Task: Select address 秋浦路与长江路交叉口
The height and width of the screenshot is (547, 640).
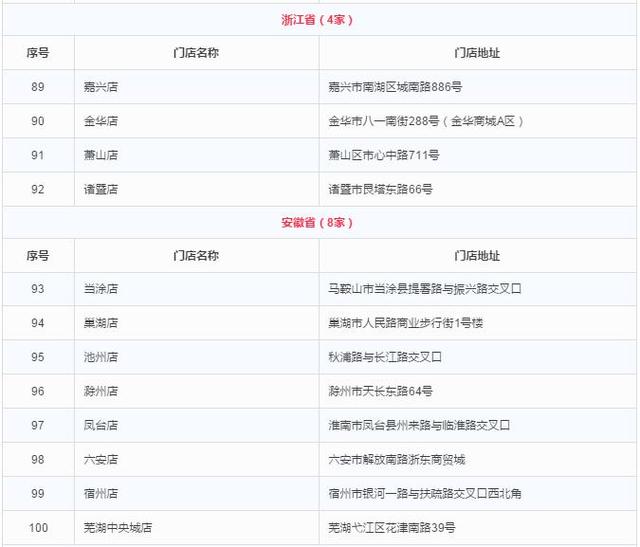Action: pyautogui.click(x=385, y=357)
